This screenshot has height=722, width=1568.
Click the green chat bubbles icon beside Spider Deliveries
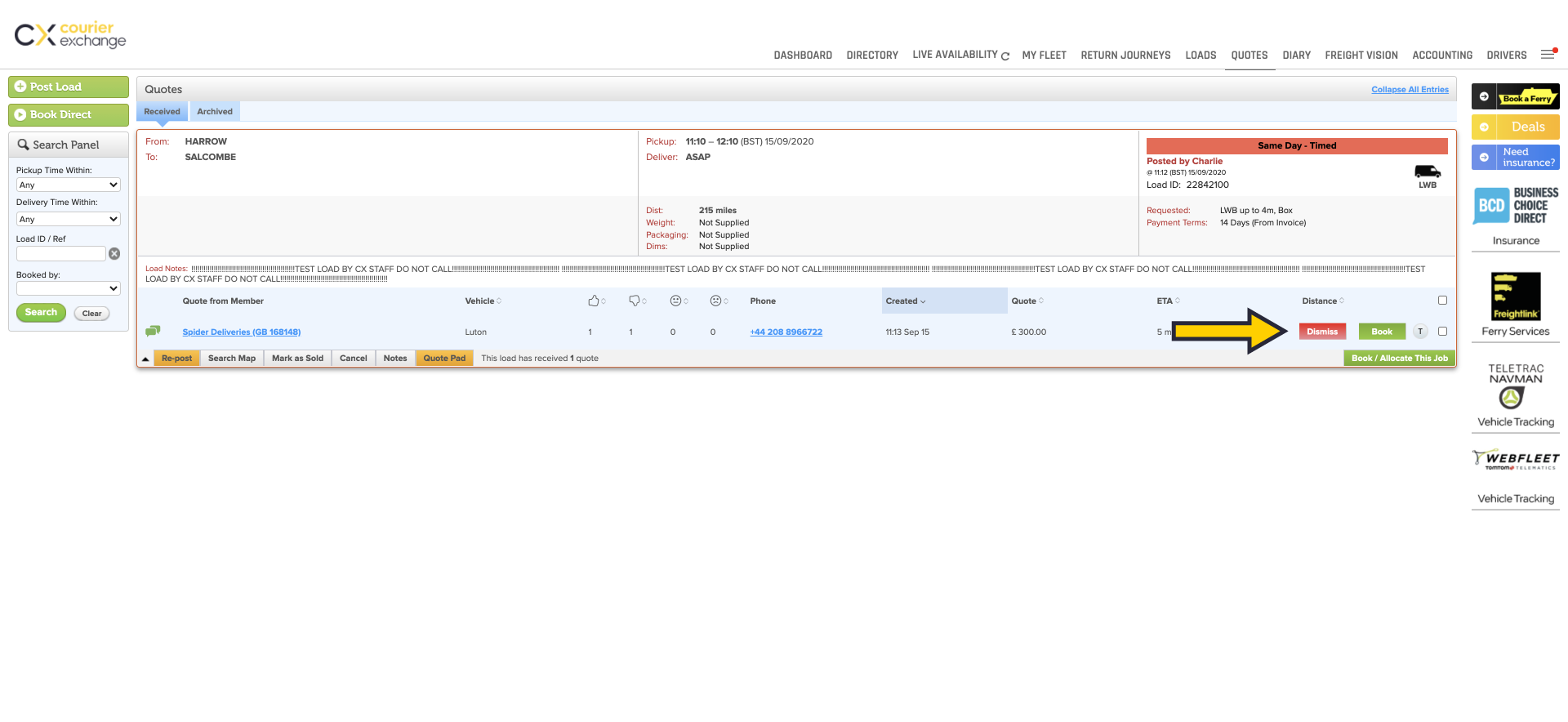pyautogui.click(x=153, y=331)
